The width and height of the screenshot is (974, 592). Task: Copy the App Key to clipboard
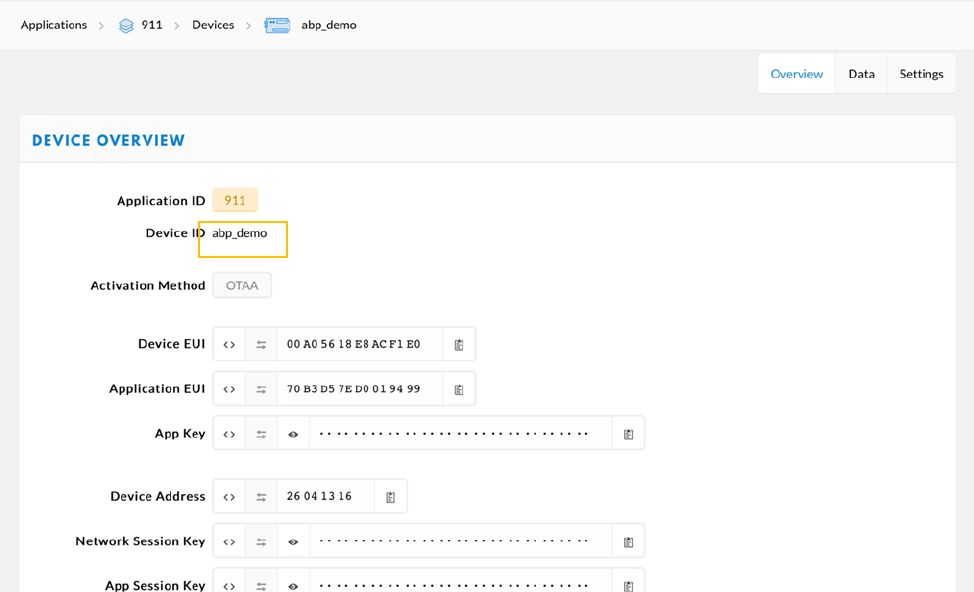point(628,434)
